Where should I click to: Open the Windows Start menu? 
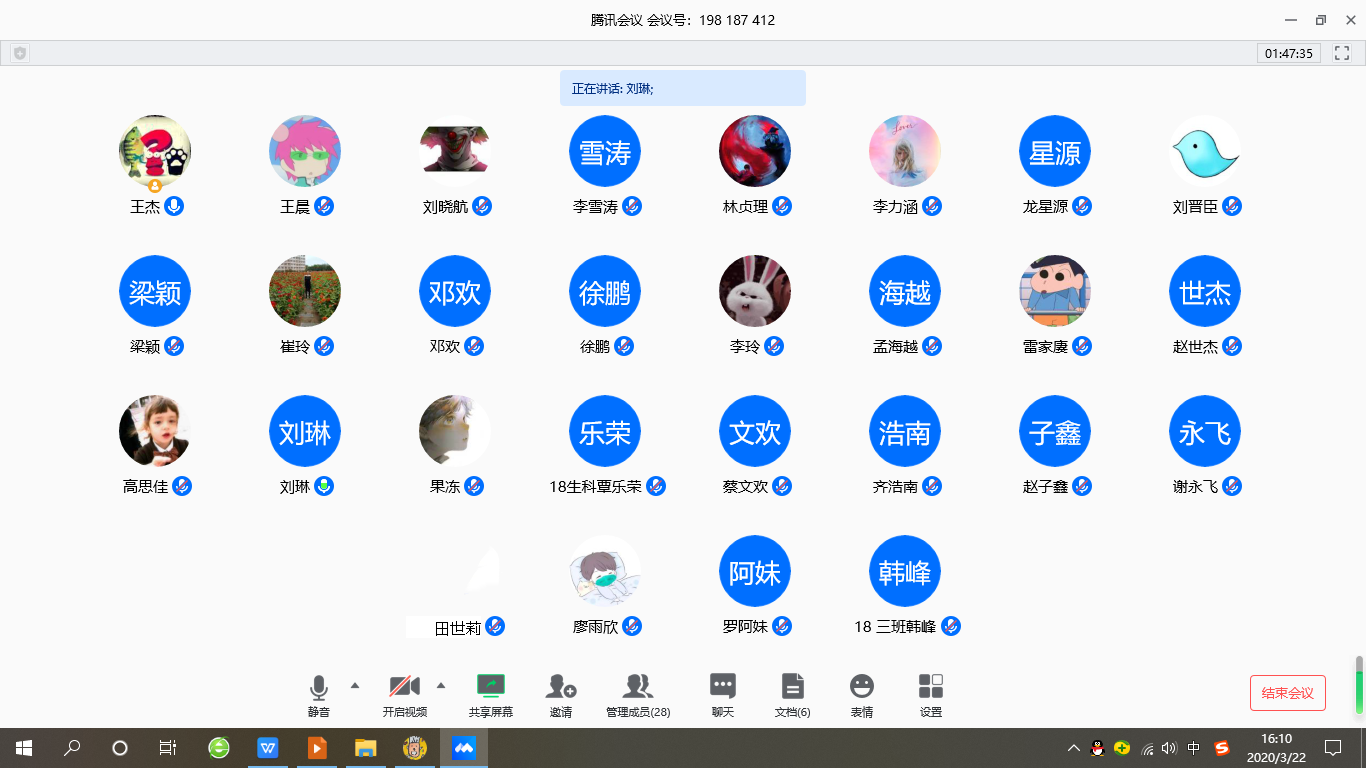pos(23,747)
